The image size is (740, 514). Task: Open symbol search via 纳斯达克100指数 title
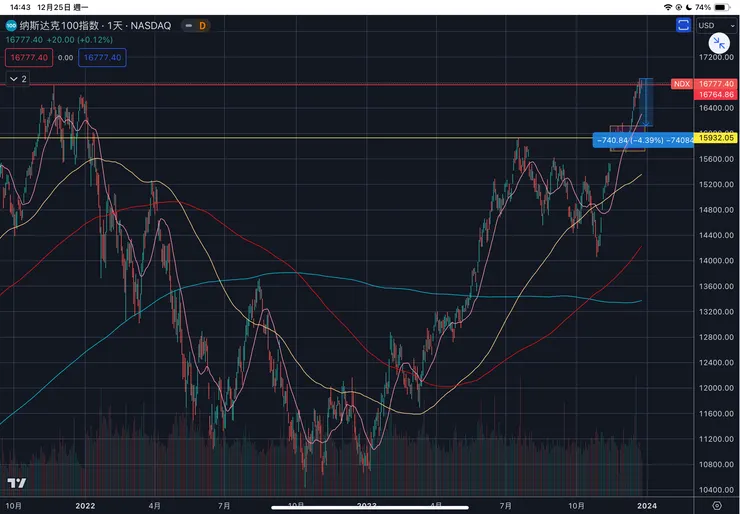(x=59, y=25)
